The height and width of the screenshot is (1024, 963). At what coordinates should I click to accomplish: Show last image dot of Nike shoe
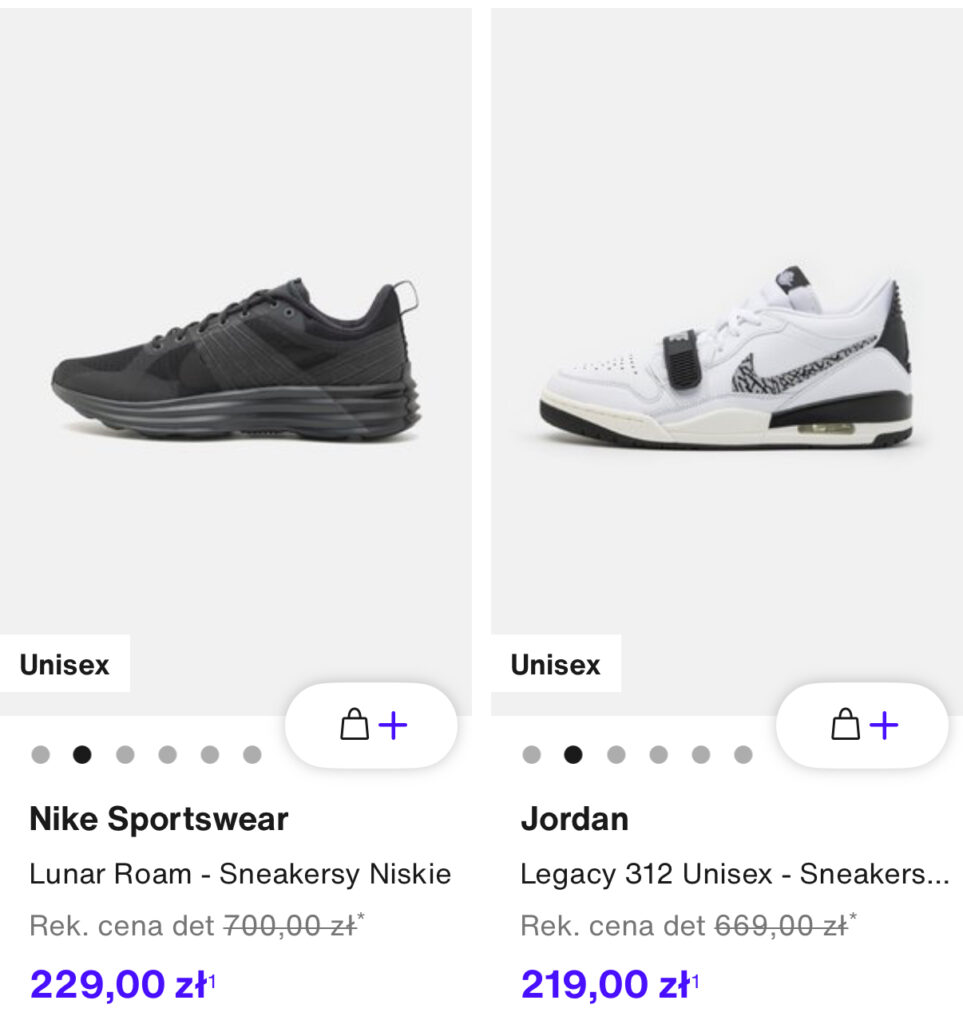coord(252,755)
